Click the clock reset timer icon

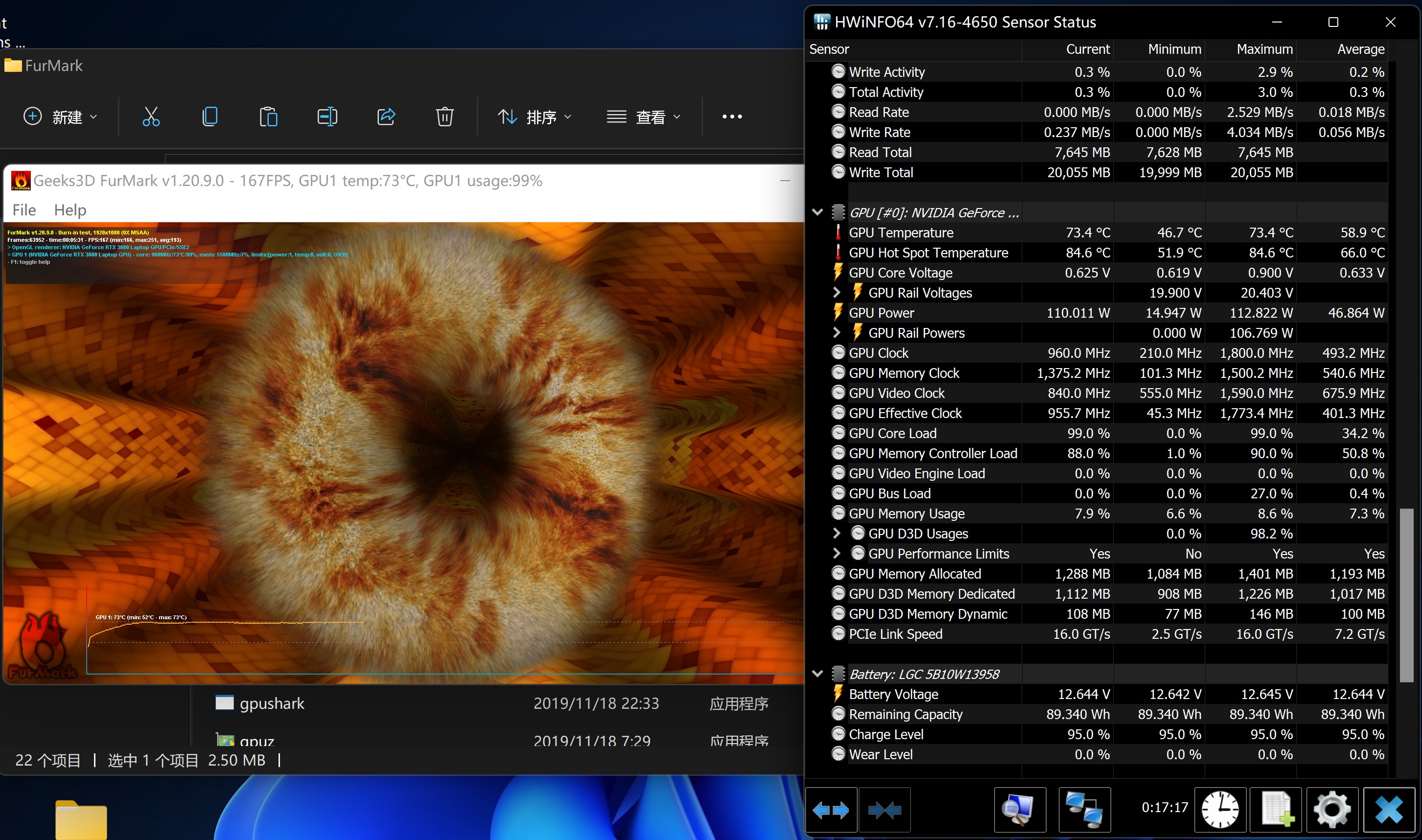point(1220,810)
